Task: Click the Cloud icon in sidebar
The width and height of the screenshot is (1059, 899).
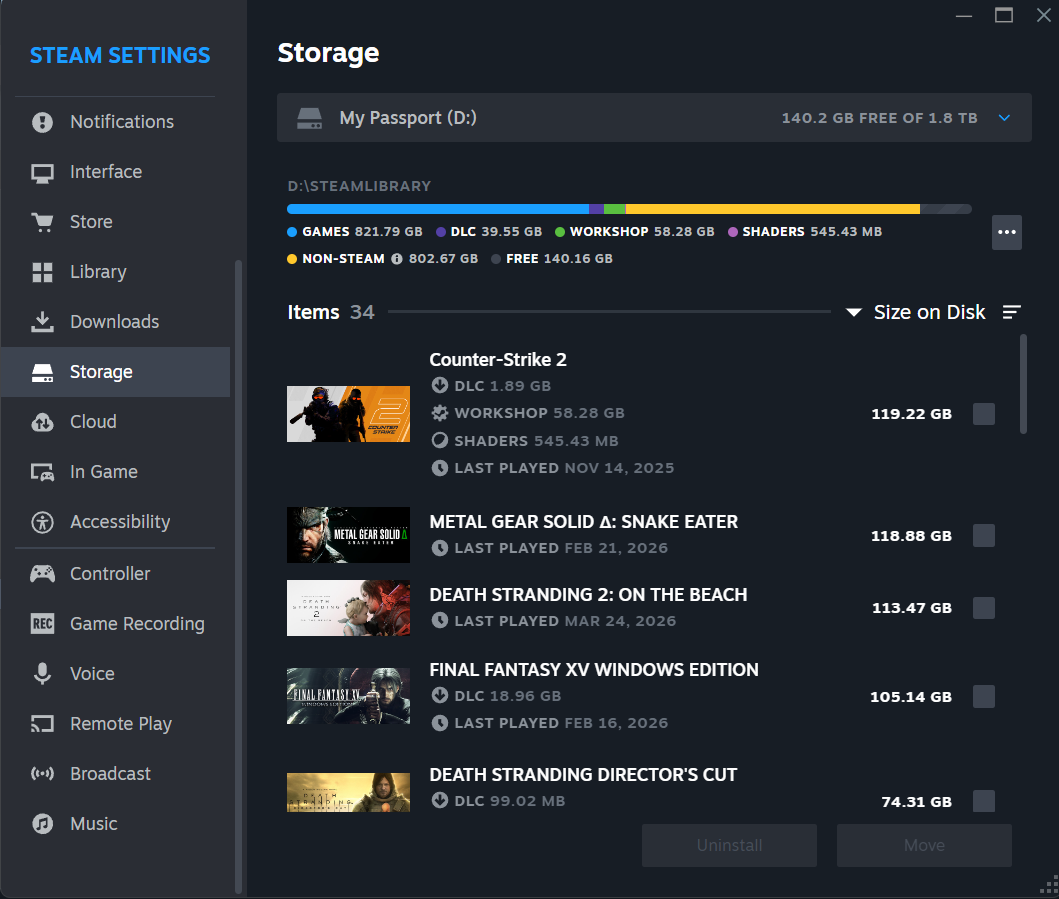Action: [43, 422]
